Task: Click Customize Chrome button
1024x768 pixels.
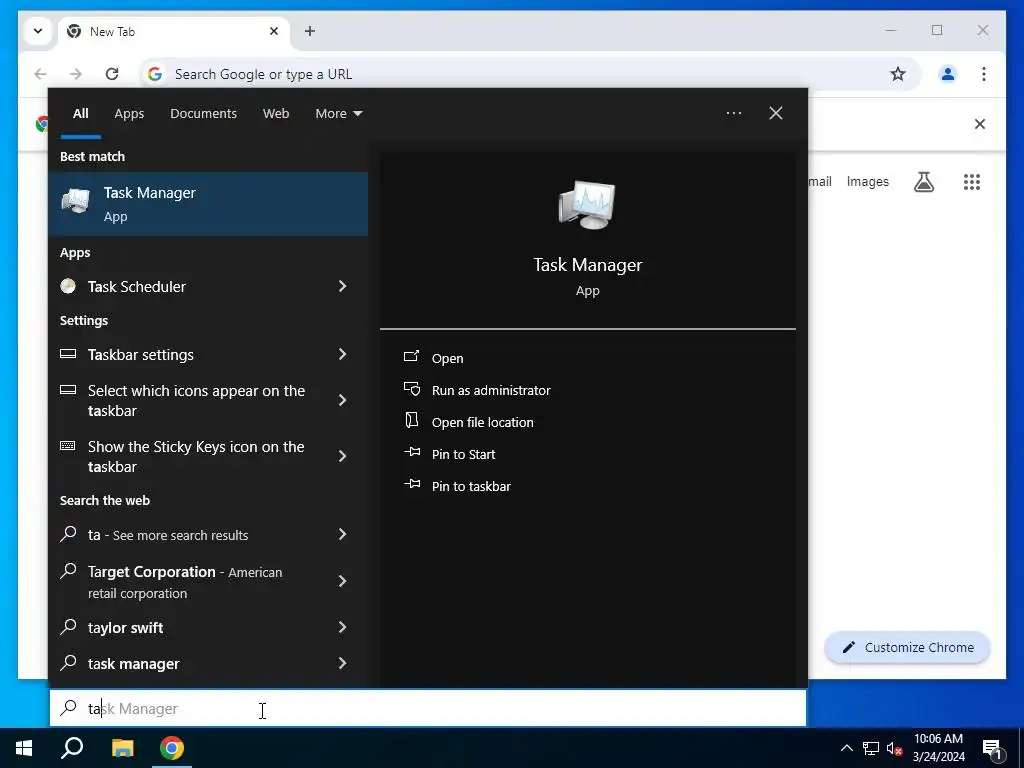Action: click(x=907, y=647)
